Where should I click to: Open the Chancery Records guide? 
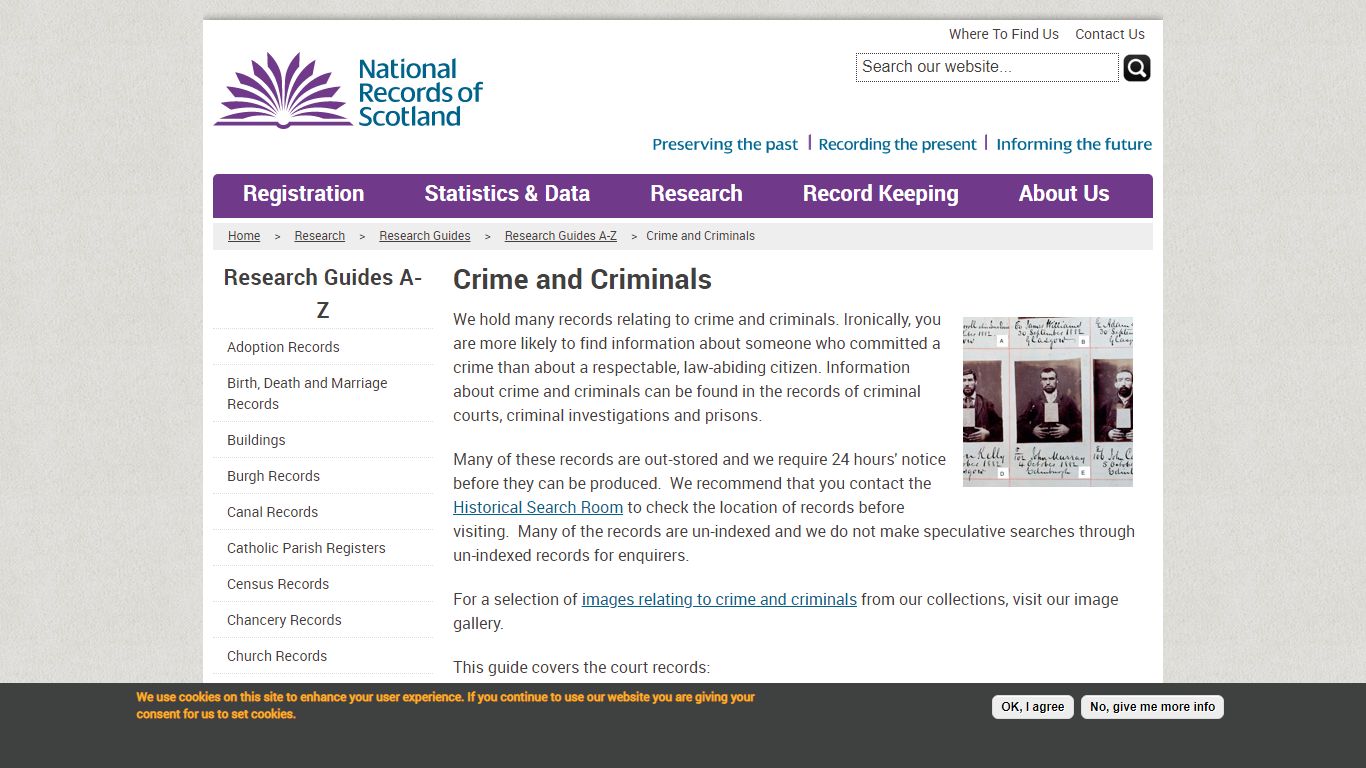(x=322, y=620)
